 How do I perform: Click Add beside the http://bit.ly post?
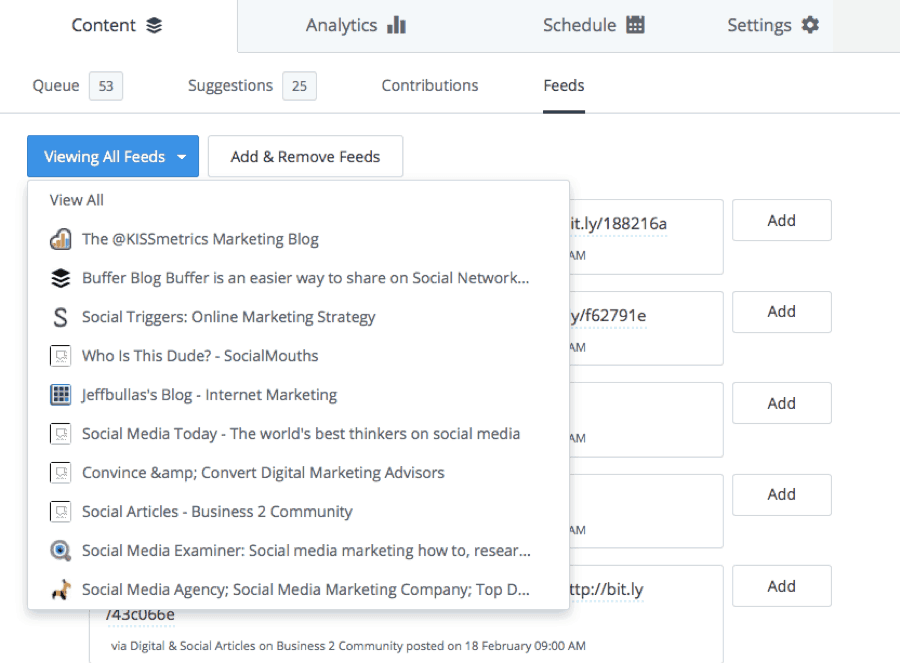coord(782,586)
